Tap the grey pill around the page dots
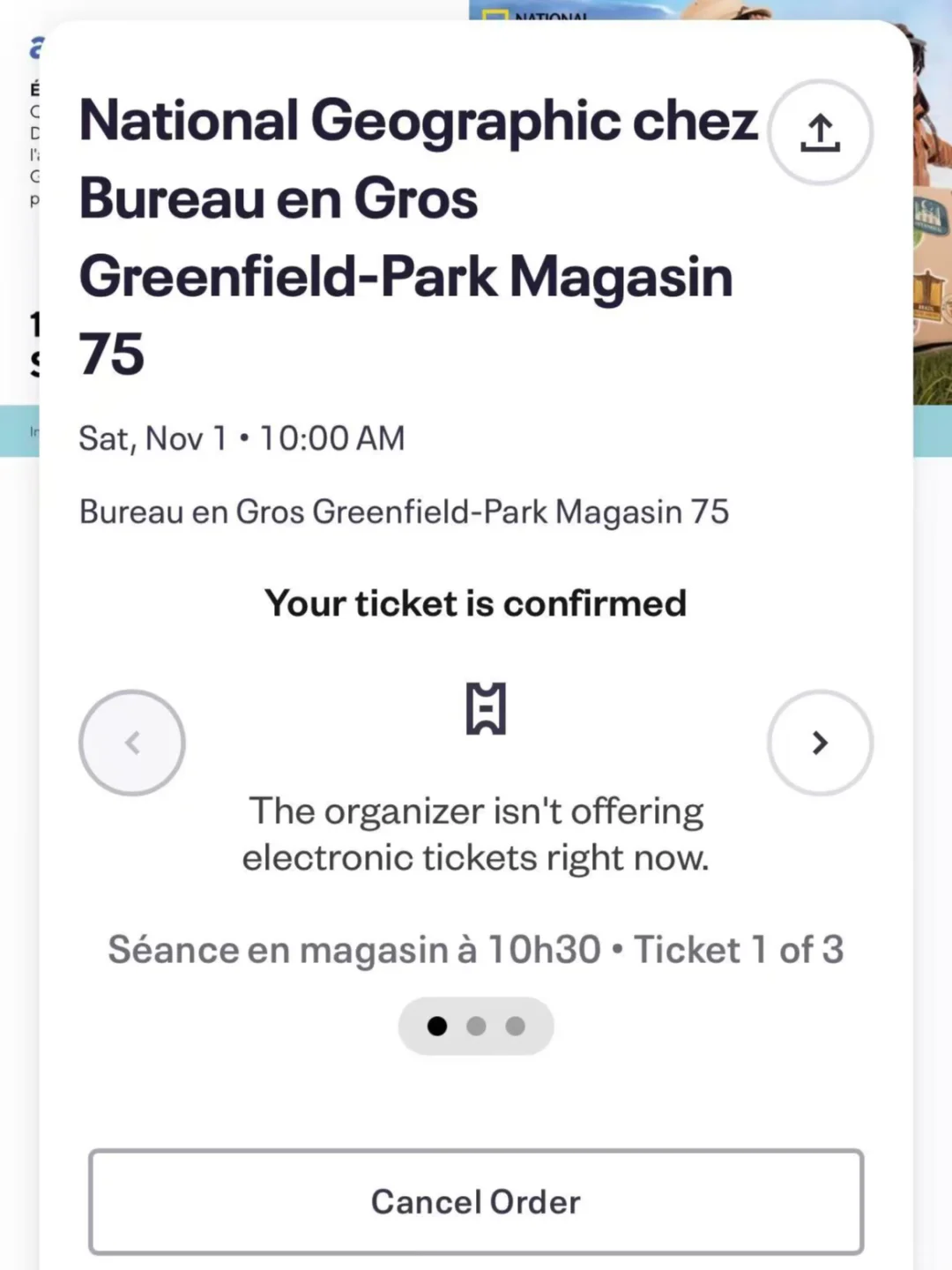952x1270 pixels. [x=539, y=1026]
